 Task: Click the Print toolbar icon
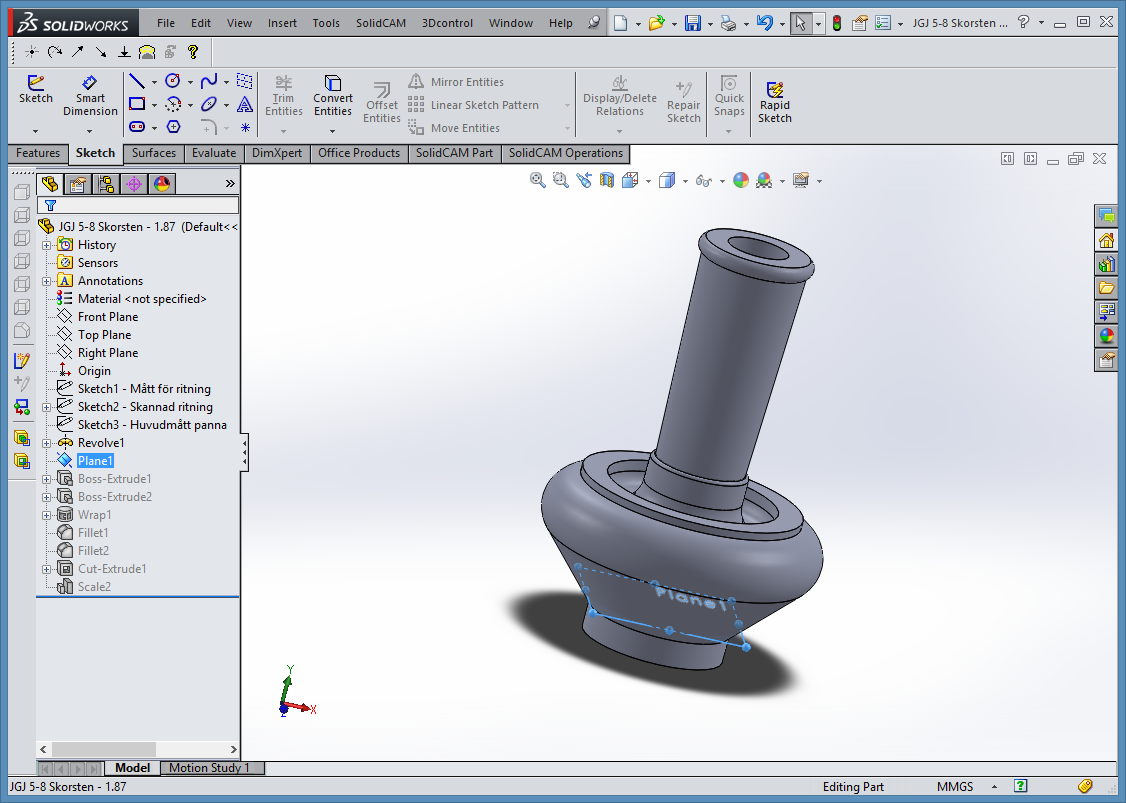[728, 23]
